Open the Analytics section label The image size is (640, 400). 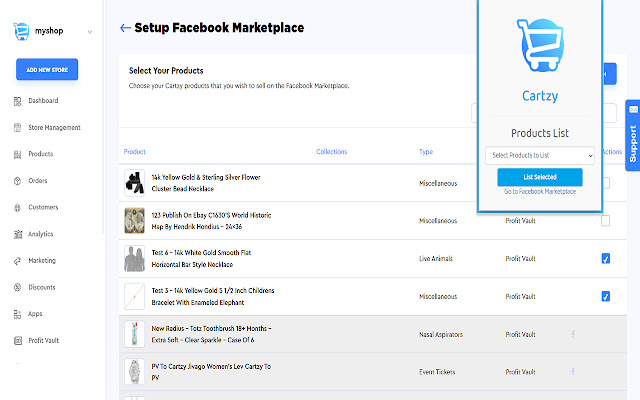tap(41, 234)
